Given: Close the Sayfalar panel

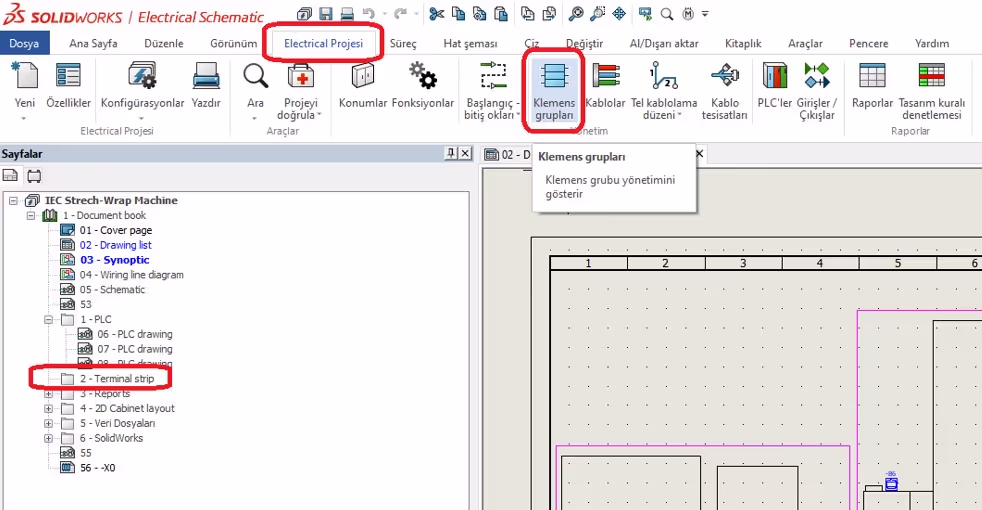Looking at the screenshot, I should [x=465, y=153].
